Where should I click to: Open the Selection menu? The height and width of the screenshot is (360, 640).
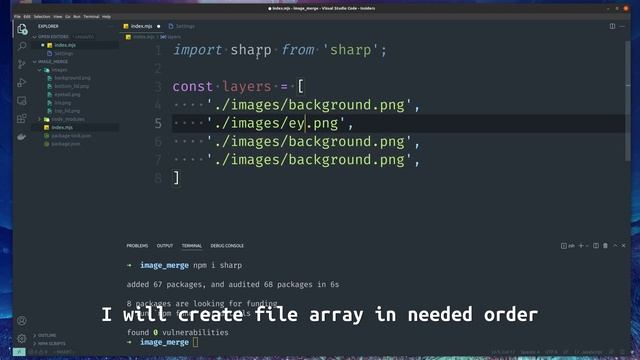coord(42,17)
